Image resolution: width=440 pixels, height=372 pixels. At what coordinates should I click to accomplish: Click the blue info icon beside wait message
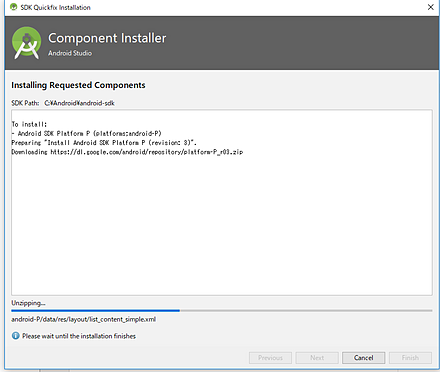click(16, 336)
